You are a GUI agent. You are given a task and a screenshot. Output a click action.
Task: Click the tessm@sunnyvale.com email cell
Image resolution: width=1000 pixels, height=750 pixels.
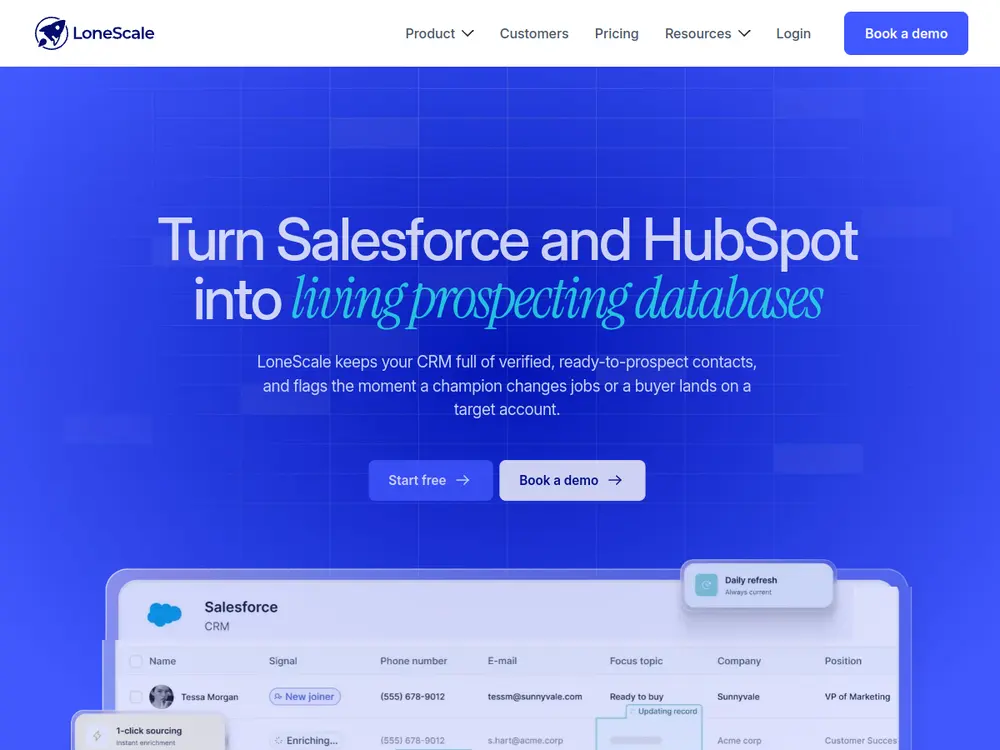[534, 696]
